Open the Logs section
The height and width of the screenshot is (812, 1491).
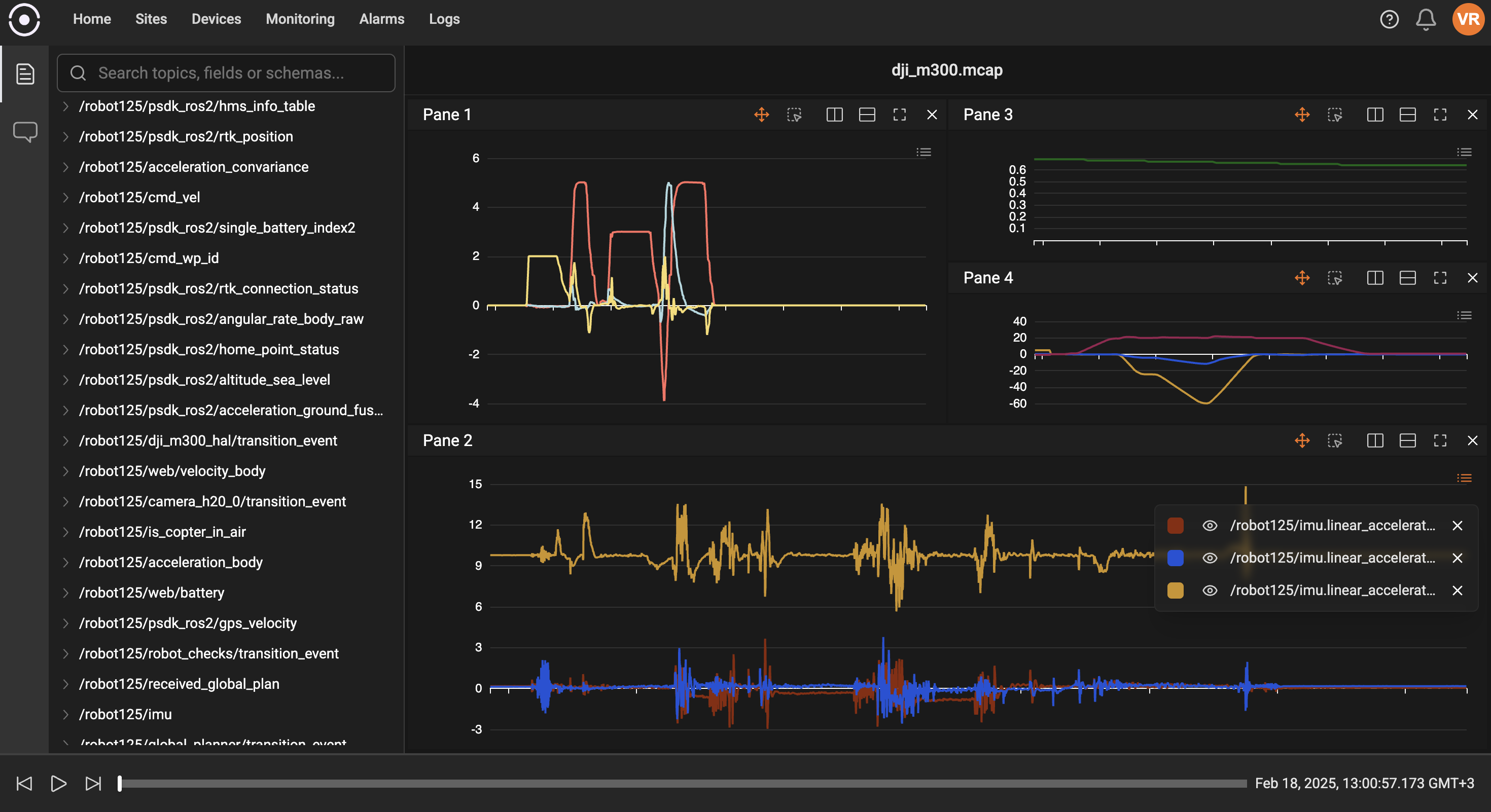[444, 19]
